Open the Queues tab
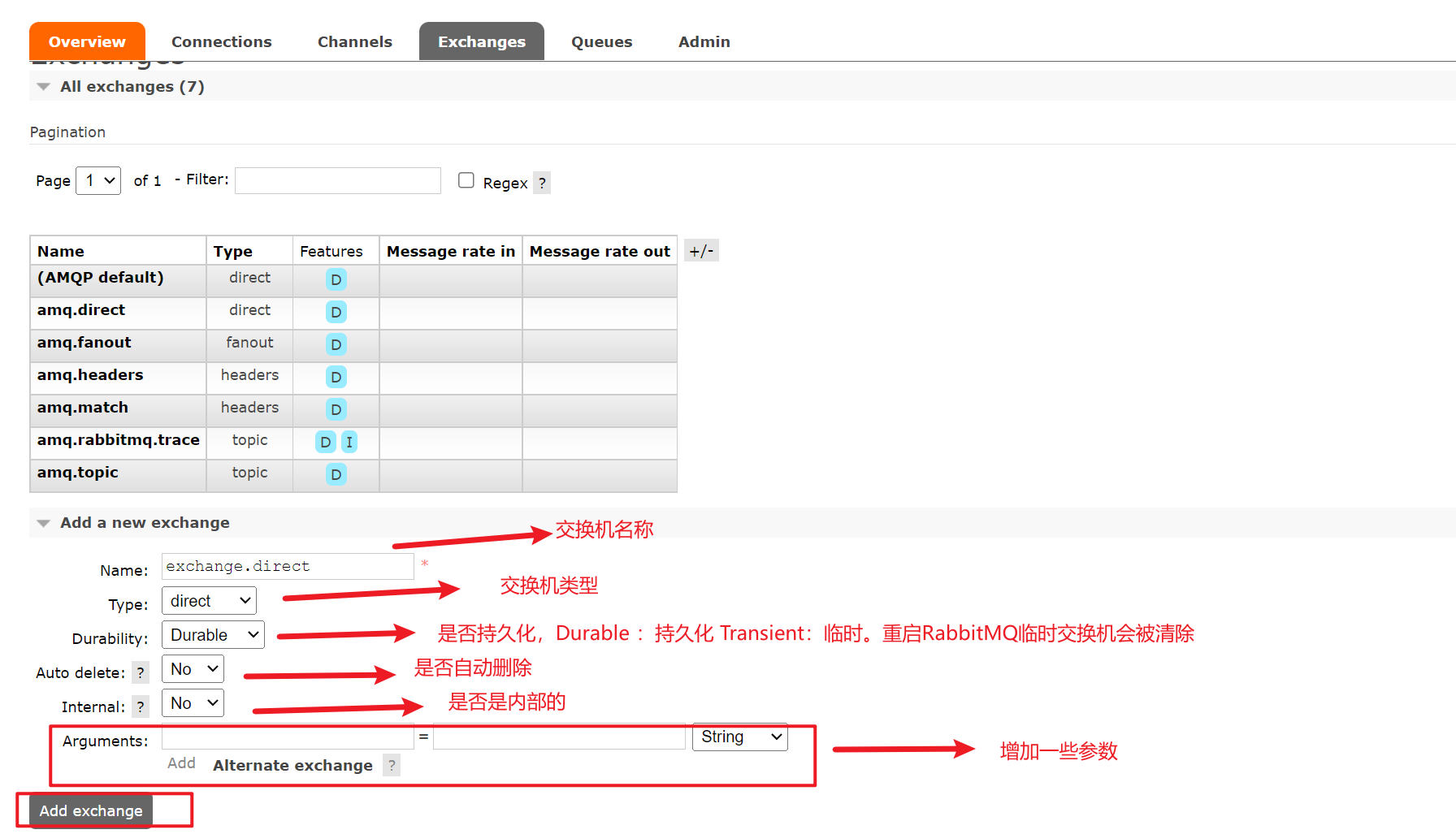1456x834 pixels. (601, 41)
